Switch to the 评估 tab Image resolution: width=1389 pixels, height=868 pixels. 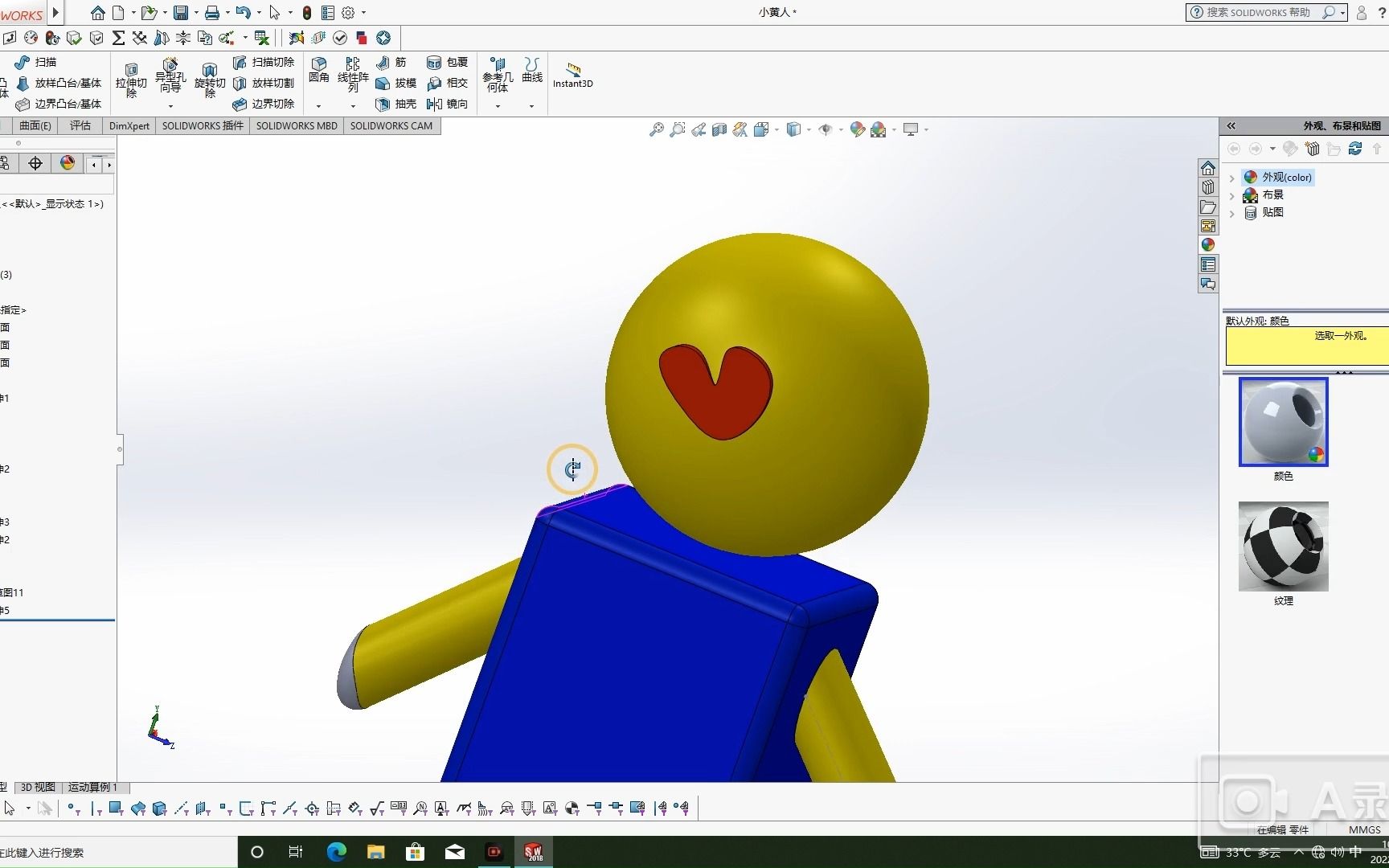pos(79,125)
